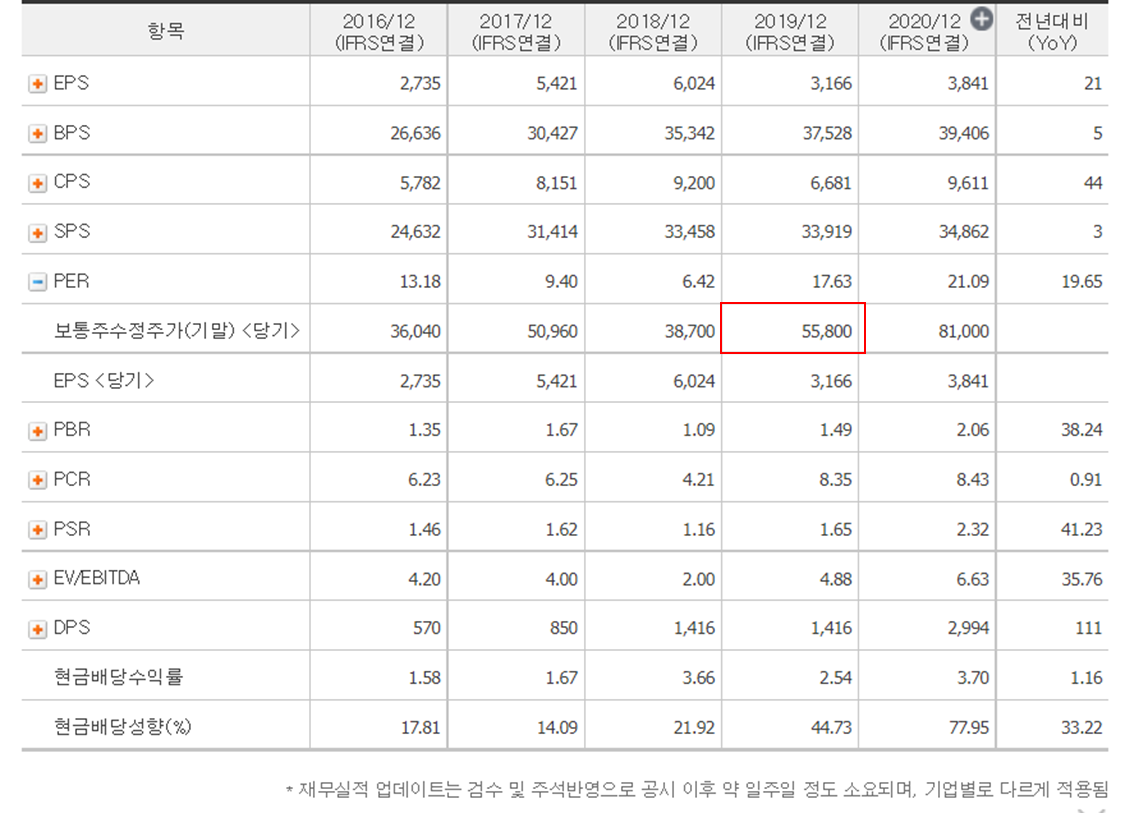This screenshot has width=1125, height=813.
Task: Click the PER 2020/12 value 21.09
Action: 968,282
